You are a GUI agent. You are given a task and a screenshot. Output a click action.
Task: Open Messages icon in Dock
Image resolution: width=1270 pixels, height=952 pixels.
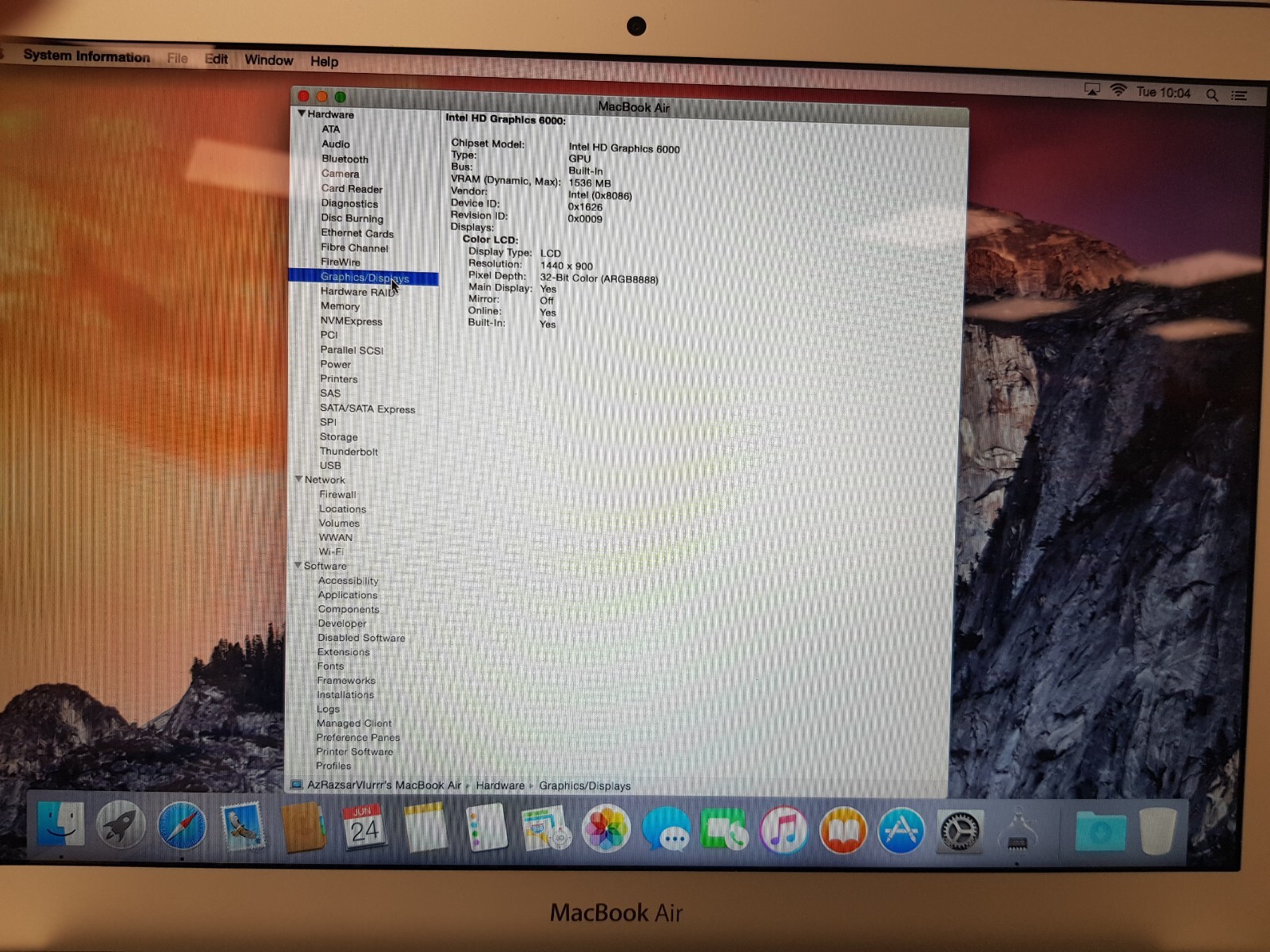(665, 829)
